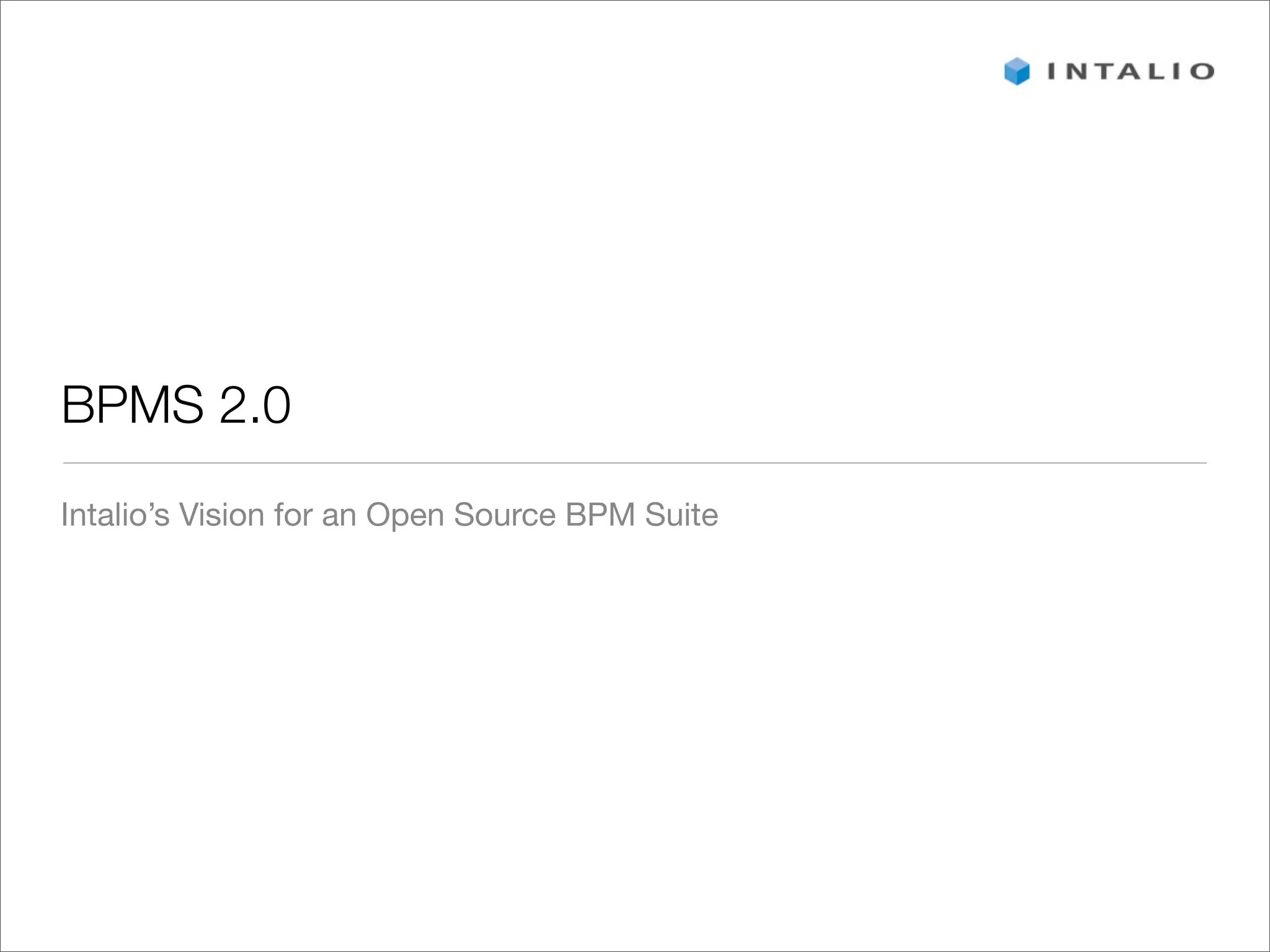This screenshot has width=1270, height=952.
Task: Click the word Vision in the subtitle
Action: [222, 514]
